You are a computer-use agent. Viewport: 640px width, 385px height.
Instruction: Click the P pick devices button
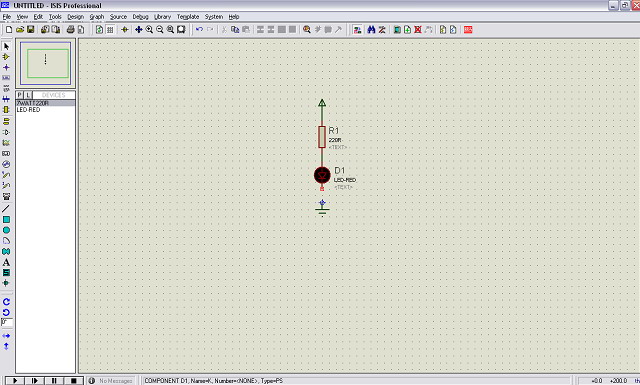(x=20, y=95)
